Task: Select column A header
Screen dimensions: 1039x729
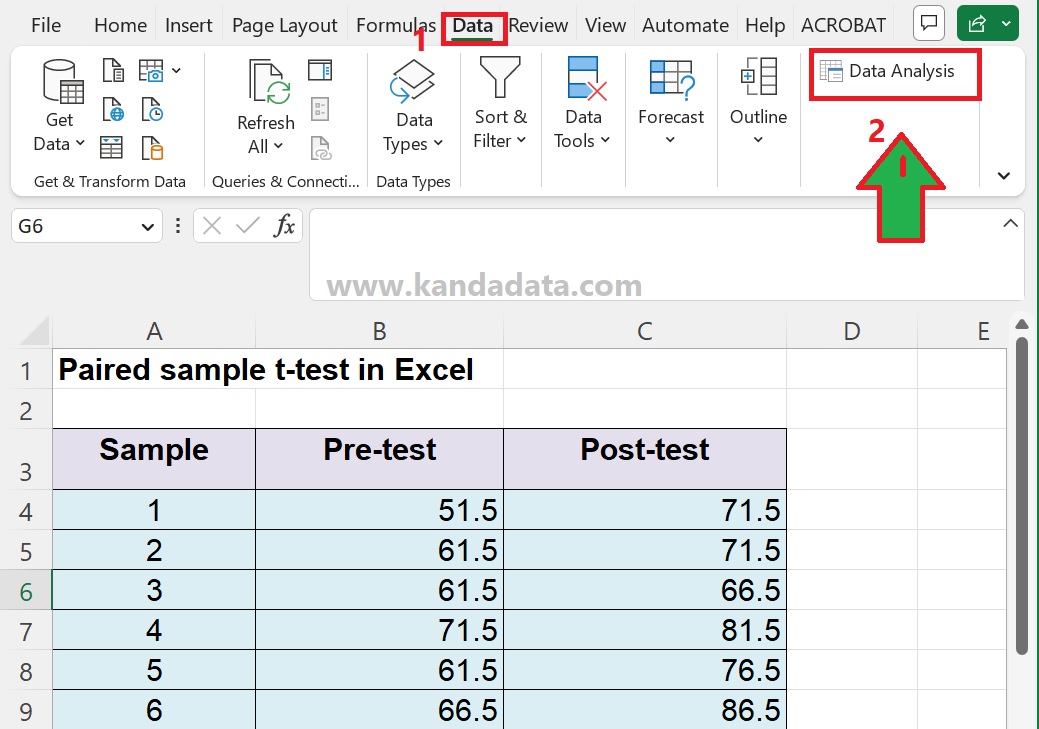Action: click(x=154, y=331)
